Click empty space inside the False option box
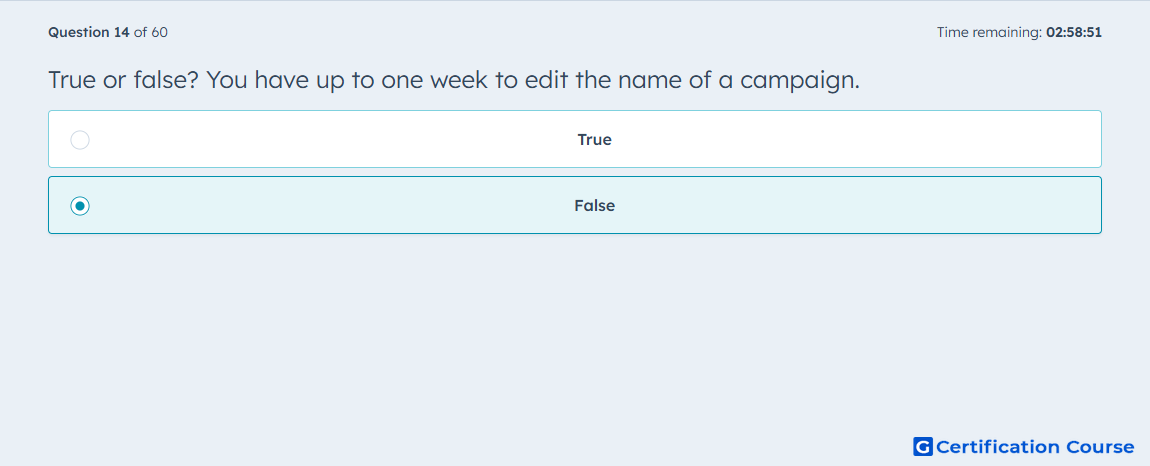Screen dimensions: 1150x466 point(330,205)
